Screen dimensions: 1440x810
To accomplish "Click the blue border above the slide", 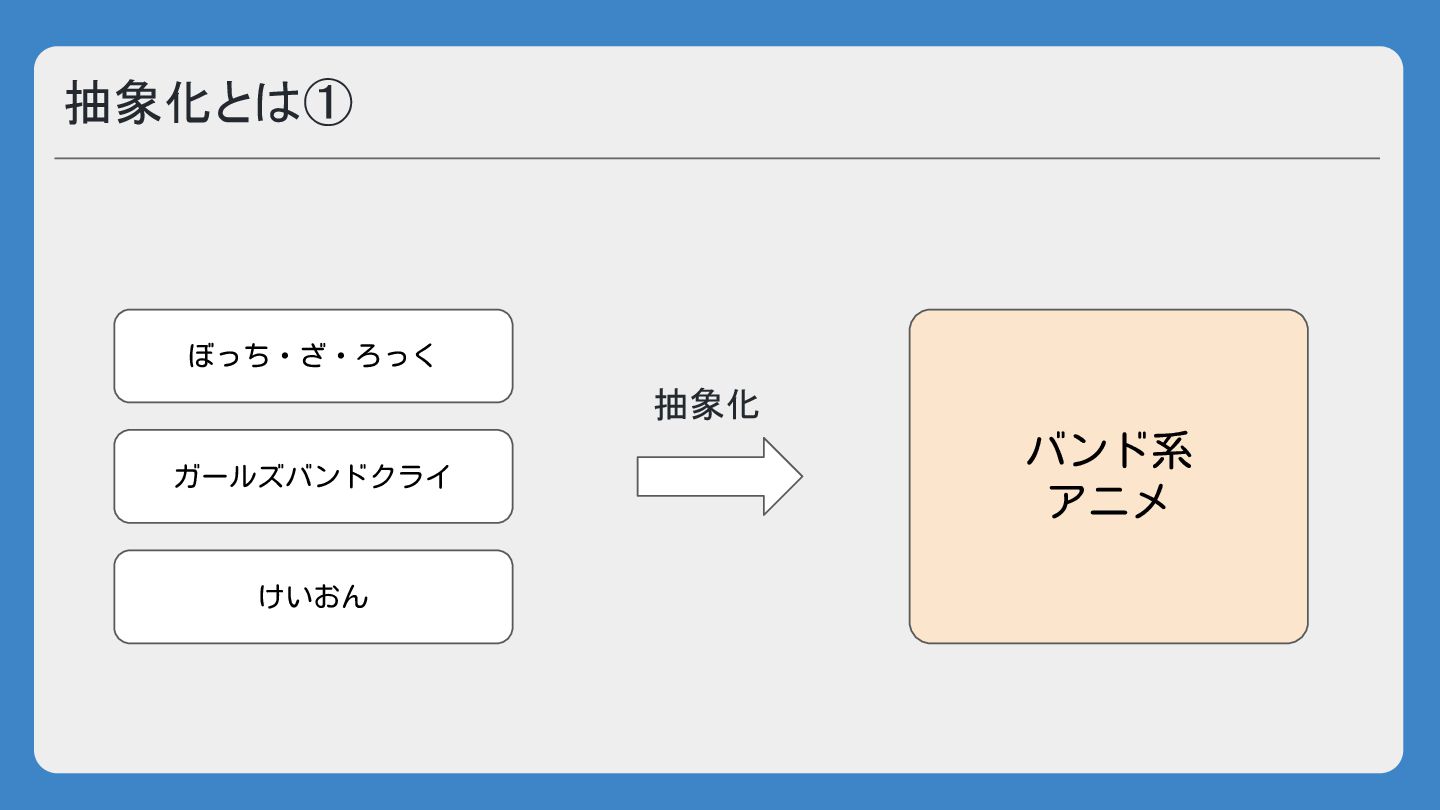I will pyautogui.click(x=720, y=22).
